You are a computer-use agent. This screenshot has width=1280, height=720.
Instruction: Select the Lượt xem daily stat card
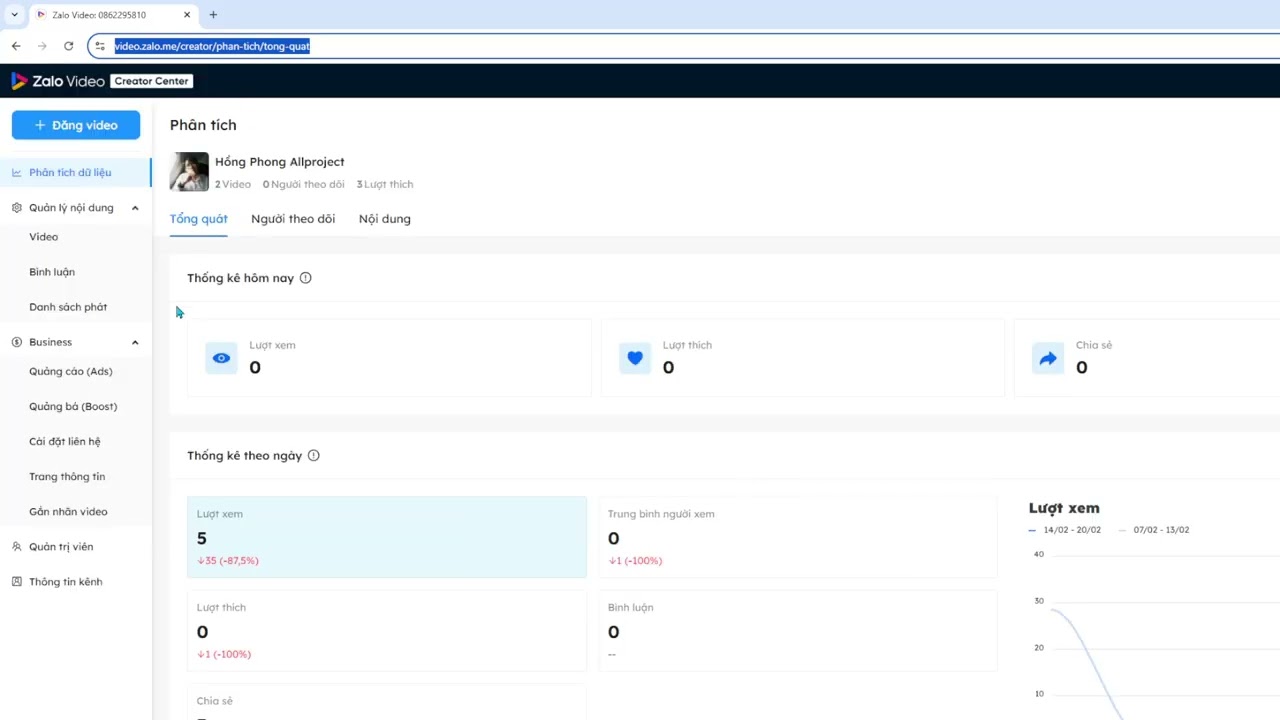[x=387, y=537]
